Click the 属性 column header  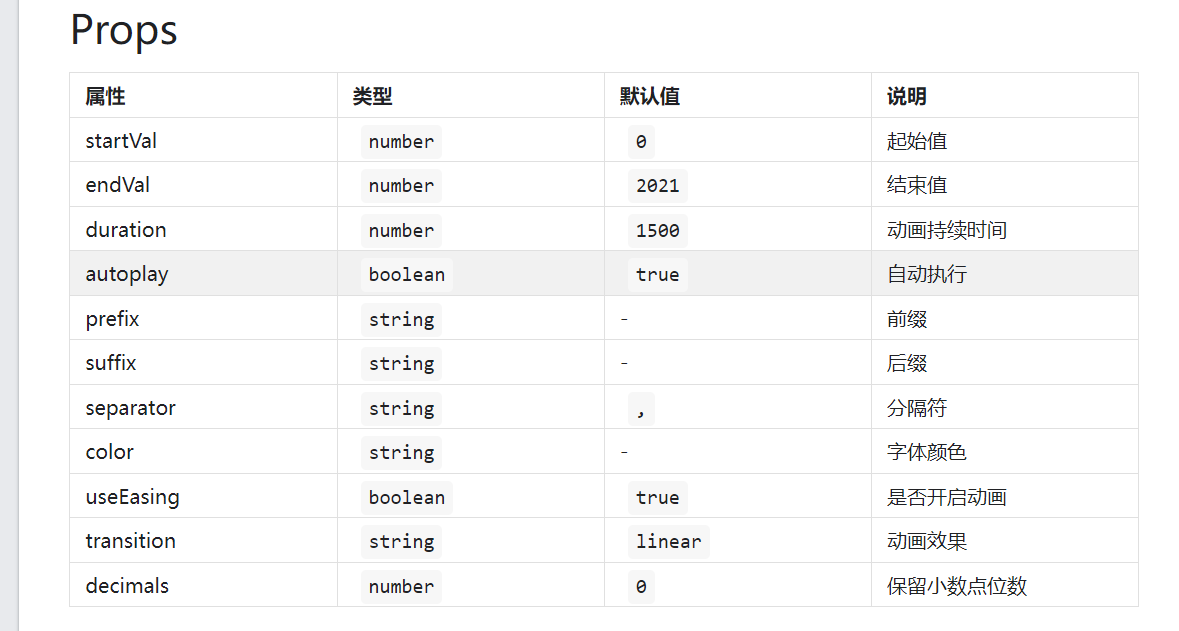[105, 96]
